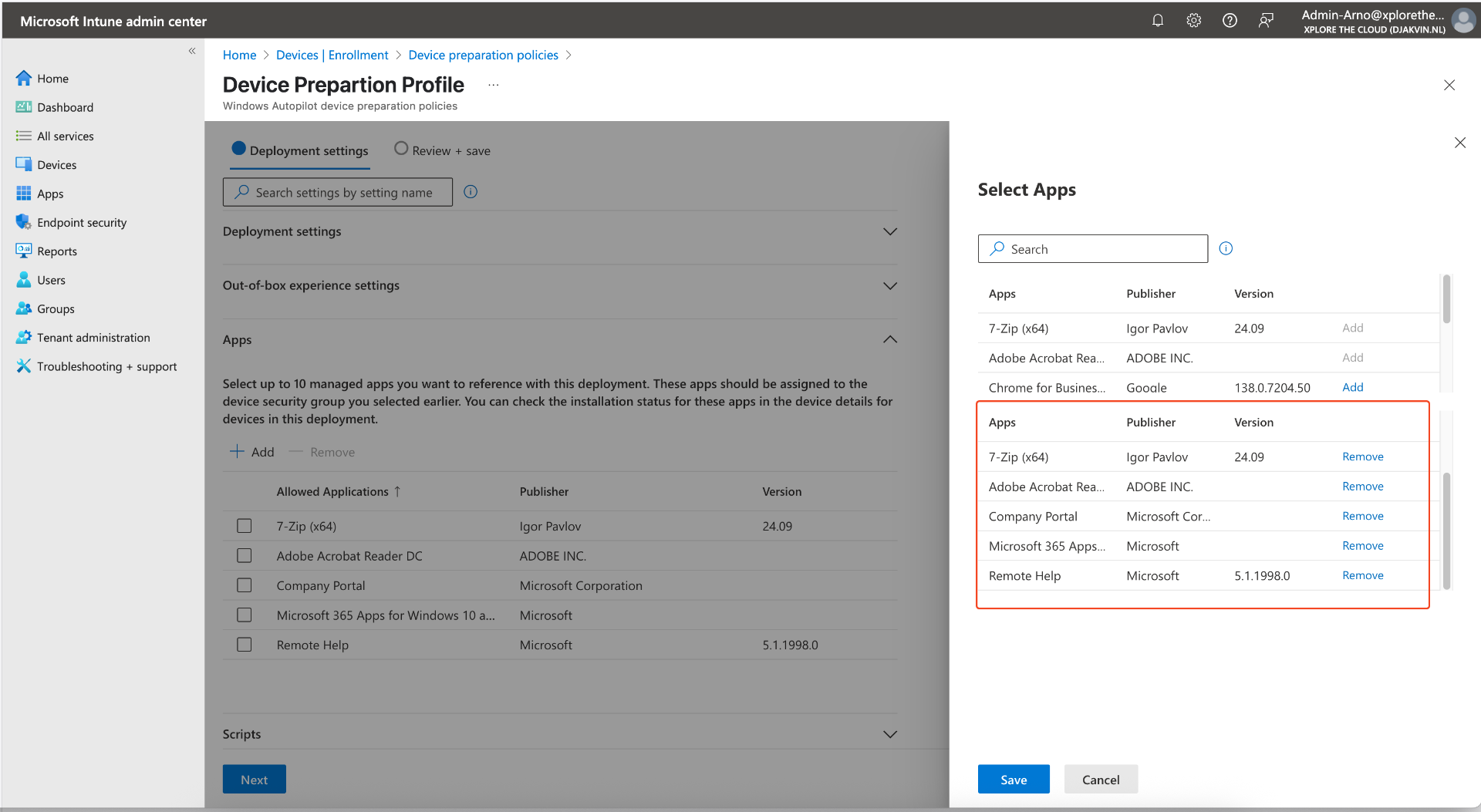Select the Review + save step tab
This screenshot has height=812, width=1481.
point(442,150)
